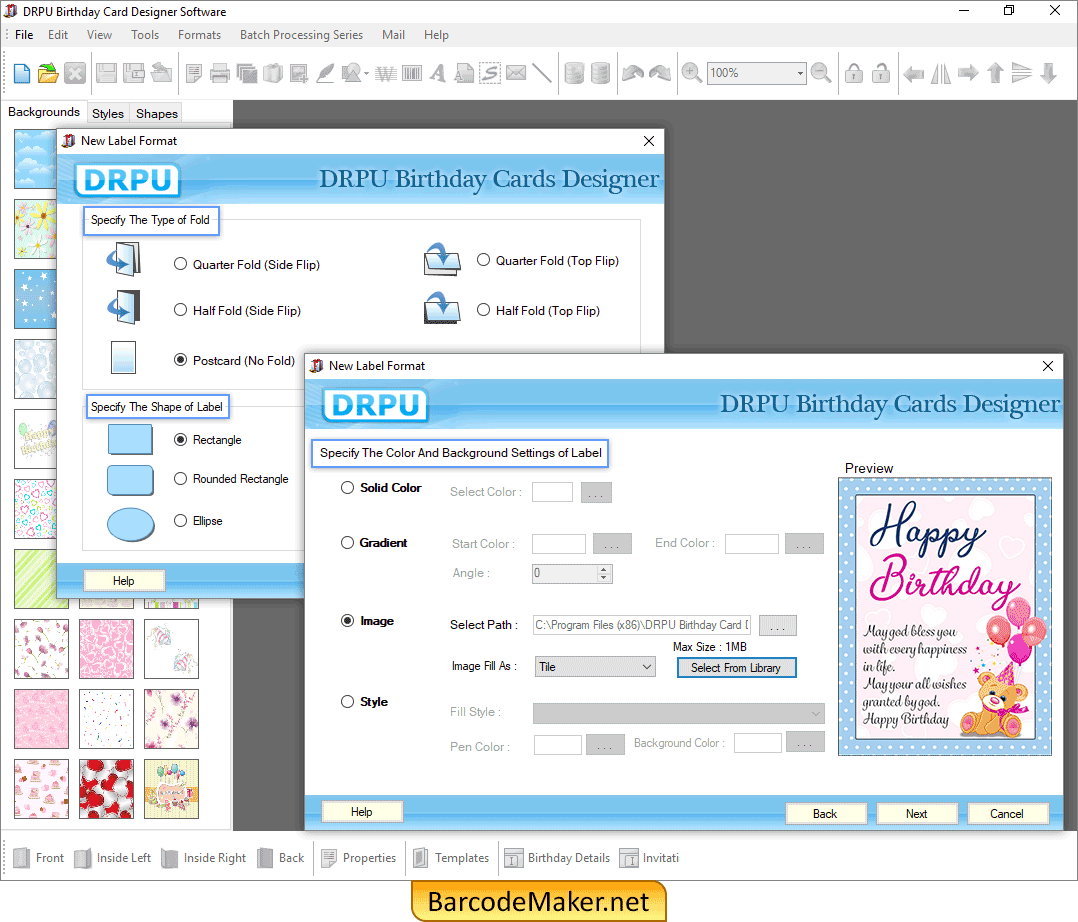Open the Templates bottom tab
Image resolution: width=1078 pixels, height=922 pixels.
[452, 858]
